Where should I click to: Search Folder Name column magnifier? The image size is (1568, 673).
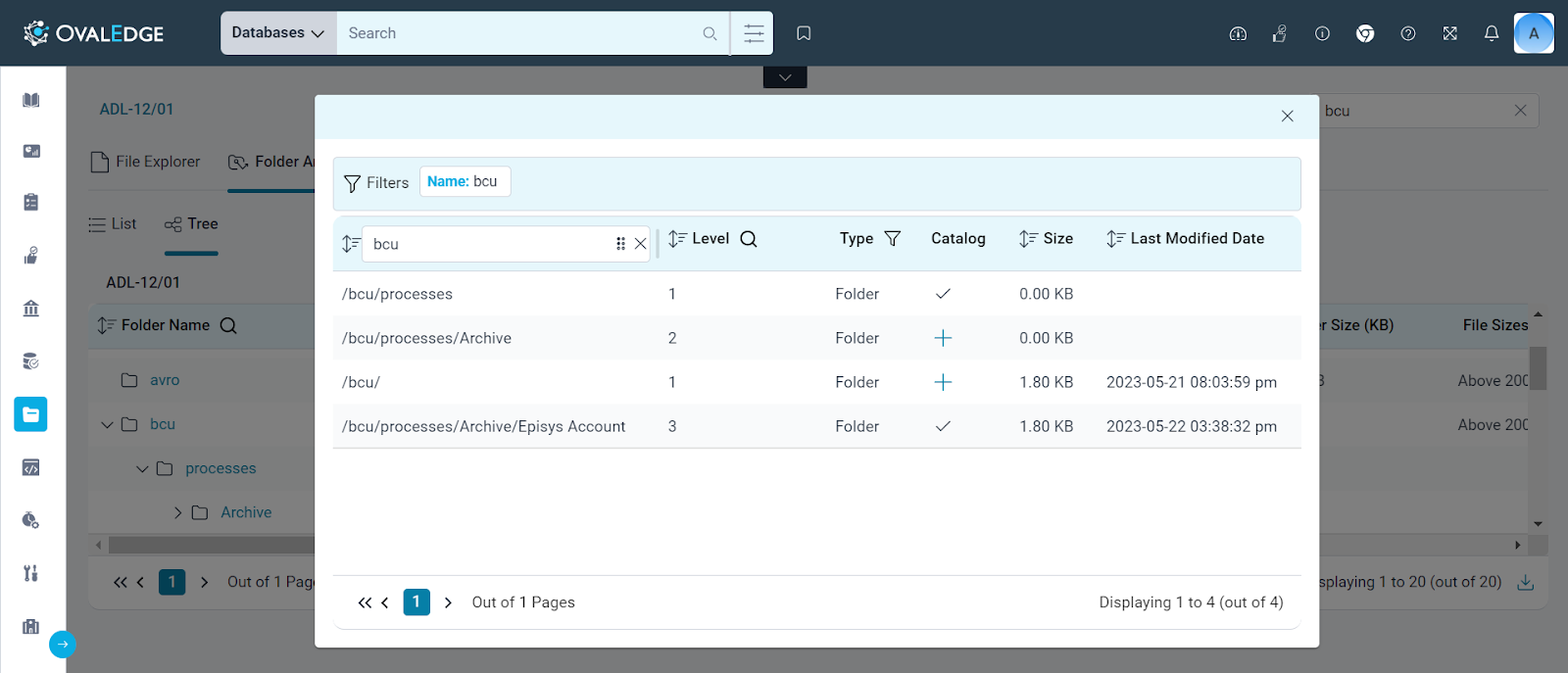pos(228,325)
